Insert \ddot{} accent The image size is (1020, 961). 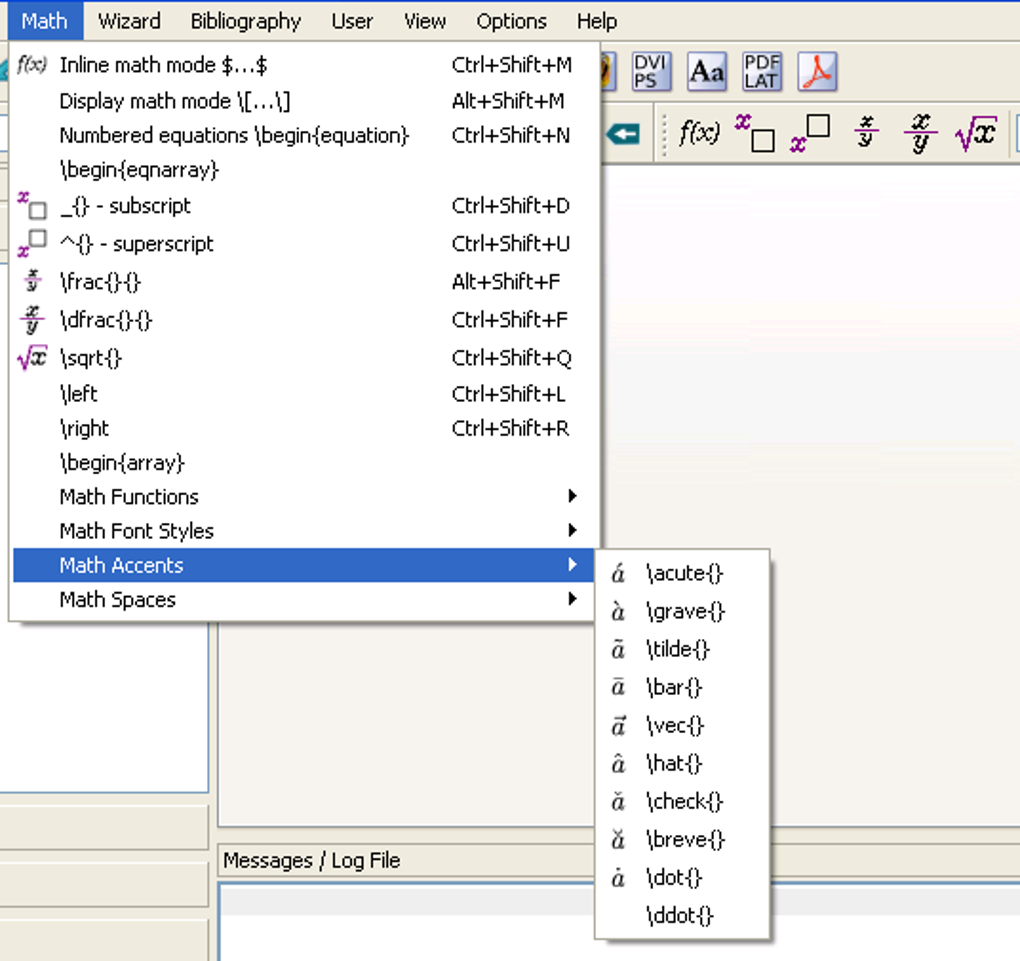[x=682, y=915]
